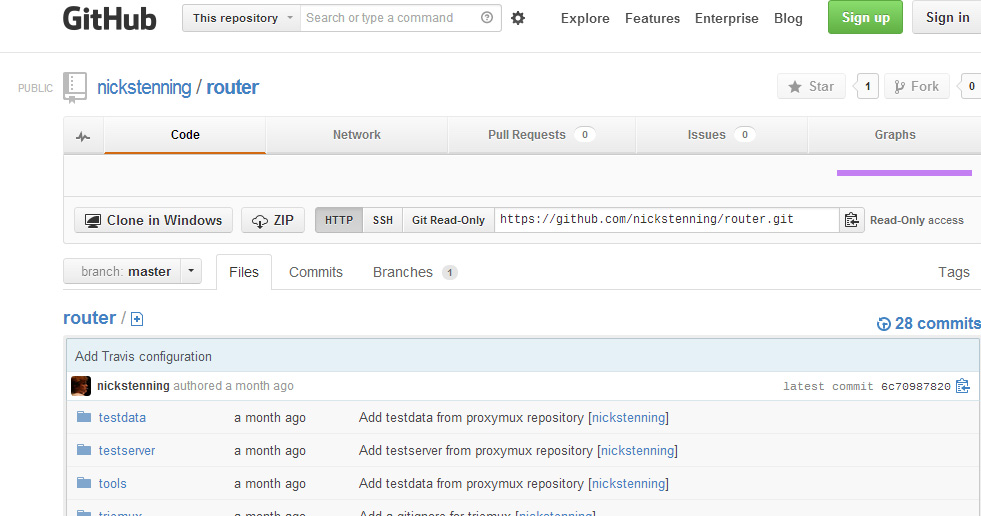Select the clone URL text field

pos(667,220)
